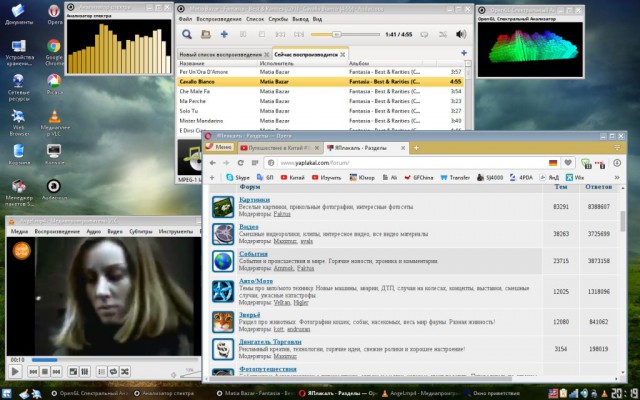
Task: Select the track Ma Perche
Action: [x=320, y=101]
